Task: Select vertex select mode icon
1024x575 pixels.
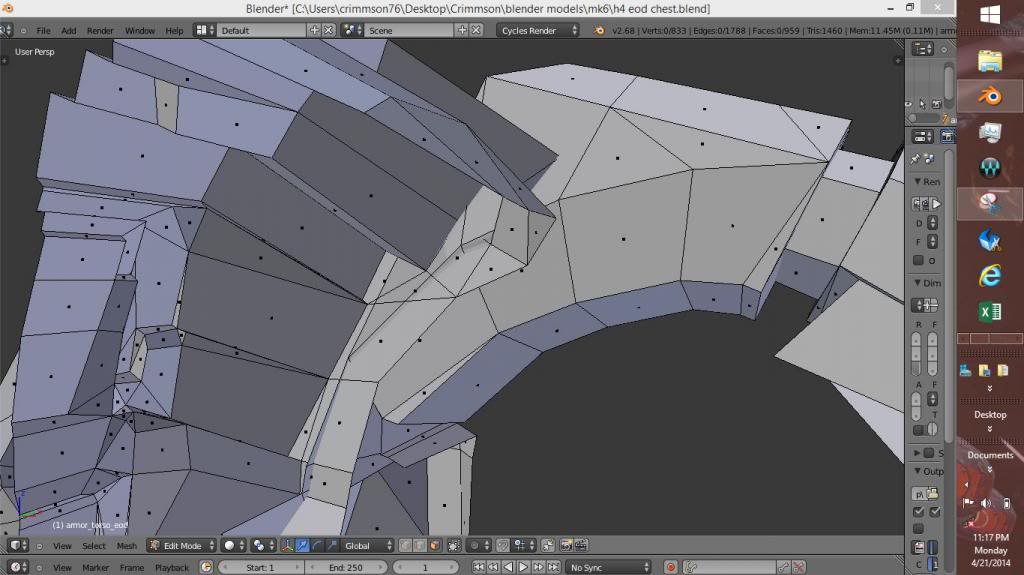Action: click(x=405, y=546)
